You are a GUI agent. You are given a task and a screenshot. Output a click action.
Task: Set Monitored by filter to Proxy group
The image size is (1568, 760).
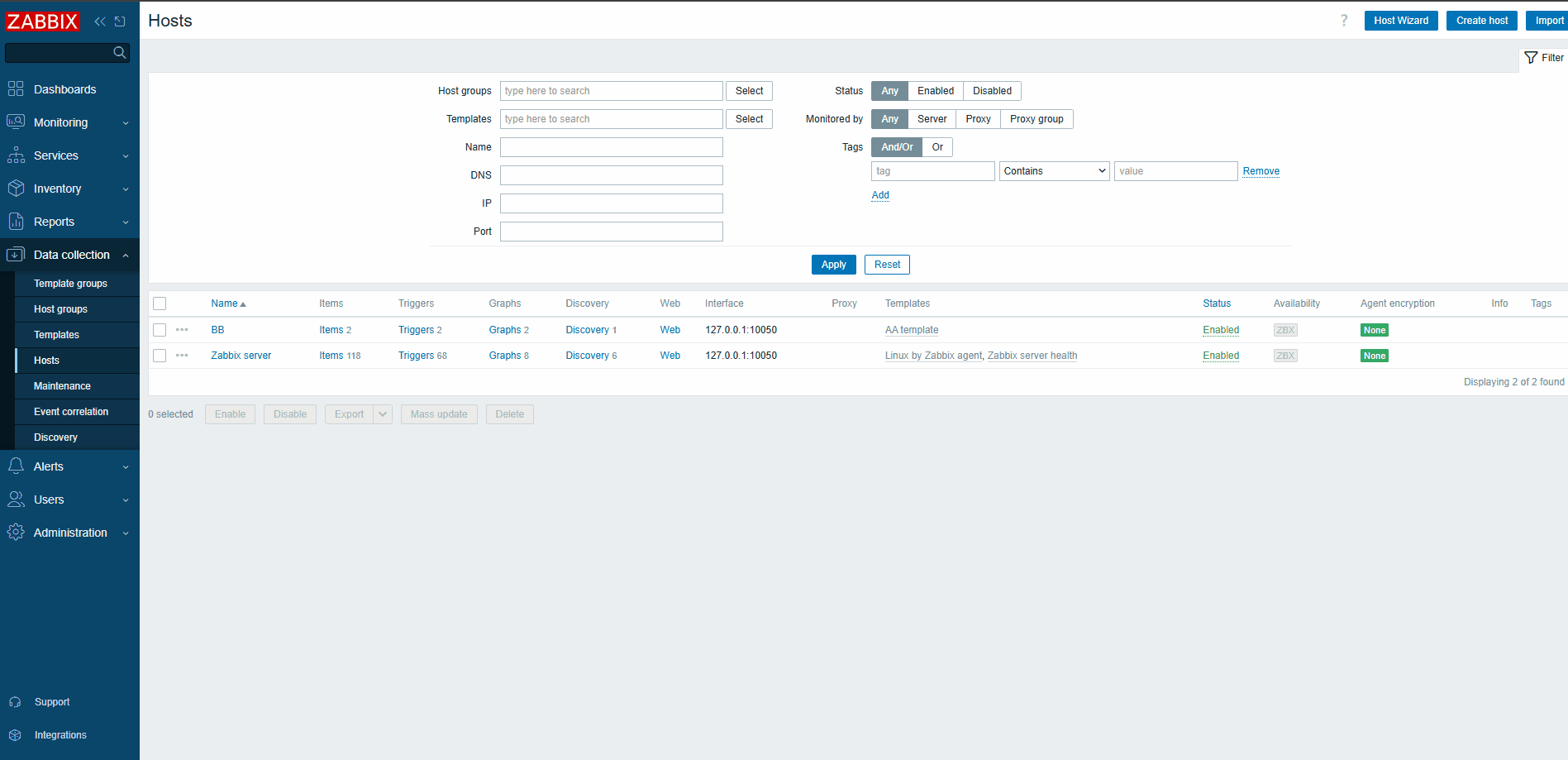point(1037,119)
